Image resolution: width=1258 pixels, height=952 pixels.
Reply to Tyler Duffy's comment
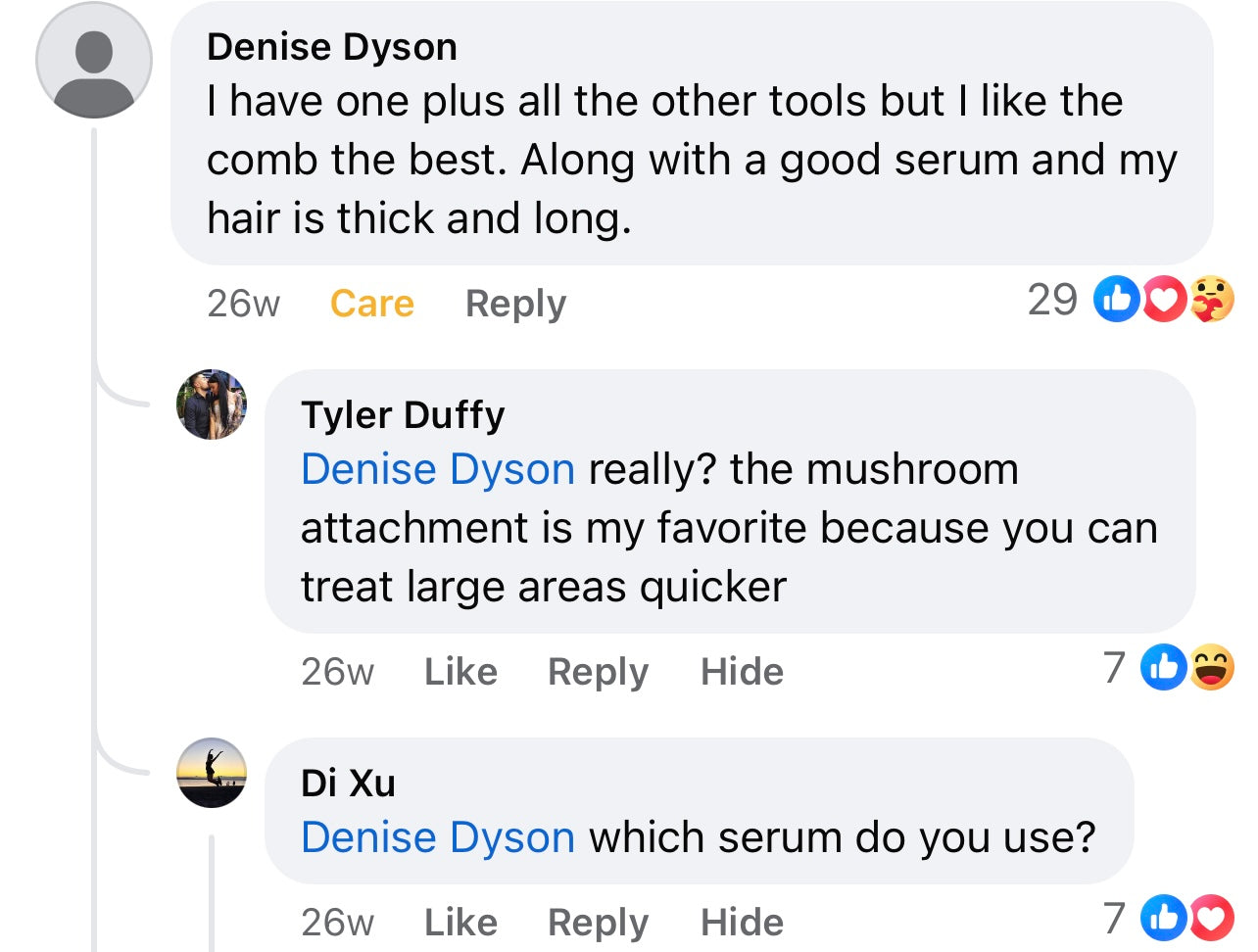click(x=598, y=672)
